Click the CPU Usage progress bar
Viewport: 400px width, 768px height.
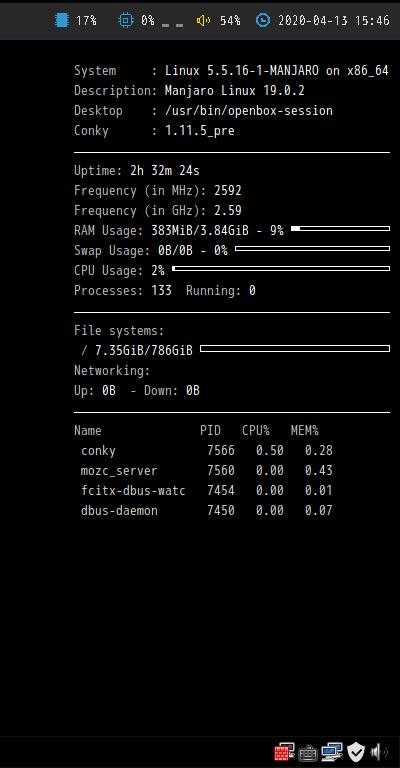point(281,268)
